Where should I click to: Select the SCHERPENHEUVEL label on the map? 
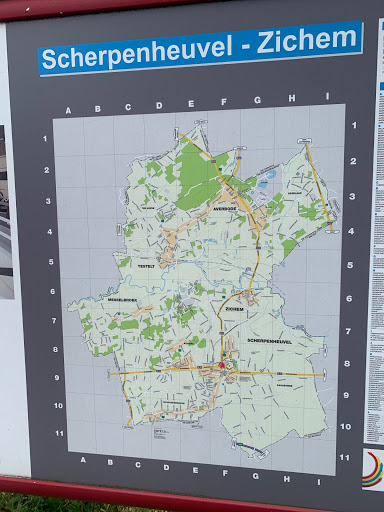tap(270, 342)
